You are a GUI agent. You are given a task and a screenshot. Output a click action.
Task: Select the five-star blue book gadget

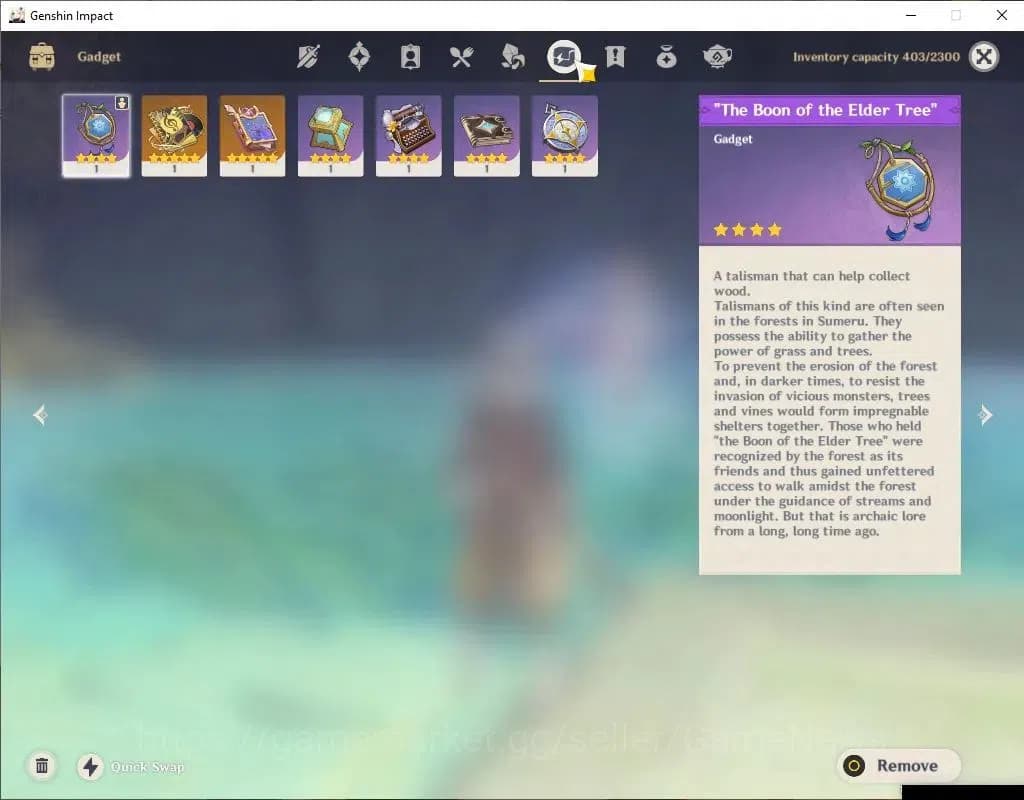[x=252, y=136]
